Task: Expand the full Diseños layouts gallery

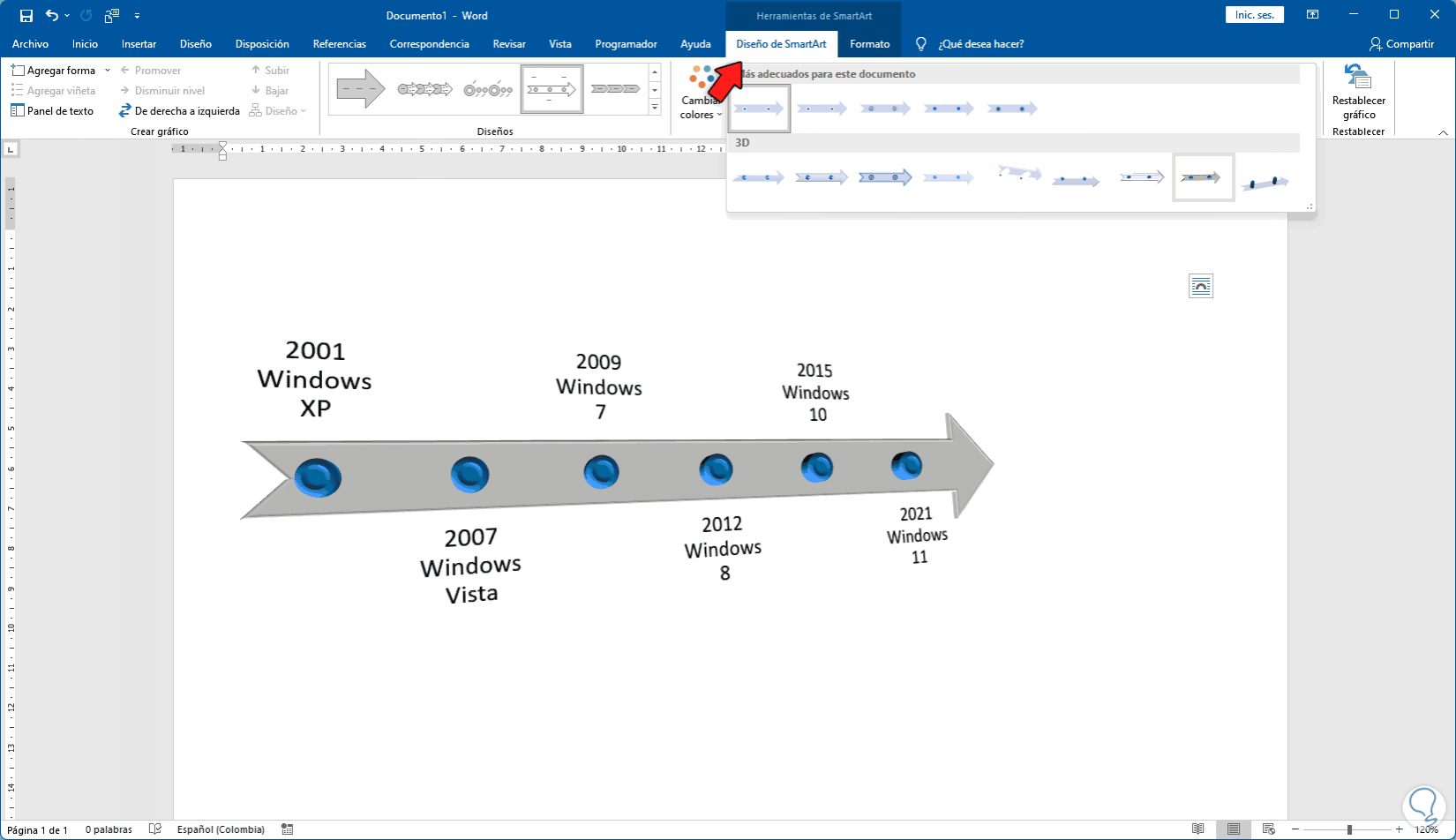Action: pos(655,108)
